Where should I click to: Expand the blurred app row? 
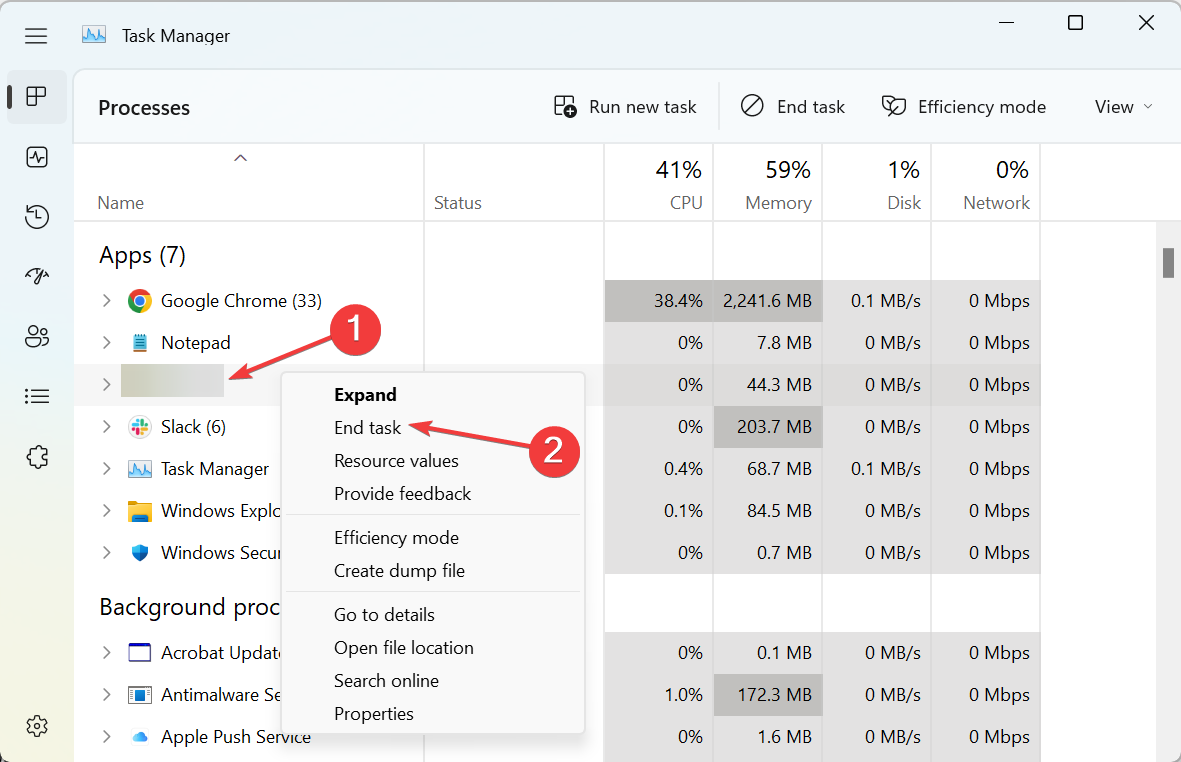point(106,385)
